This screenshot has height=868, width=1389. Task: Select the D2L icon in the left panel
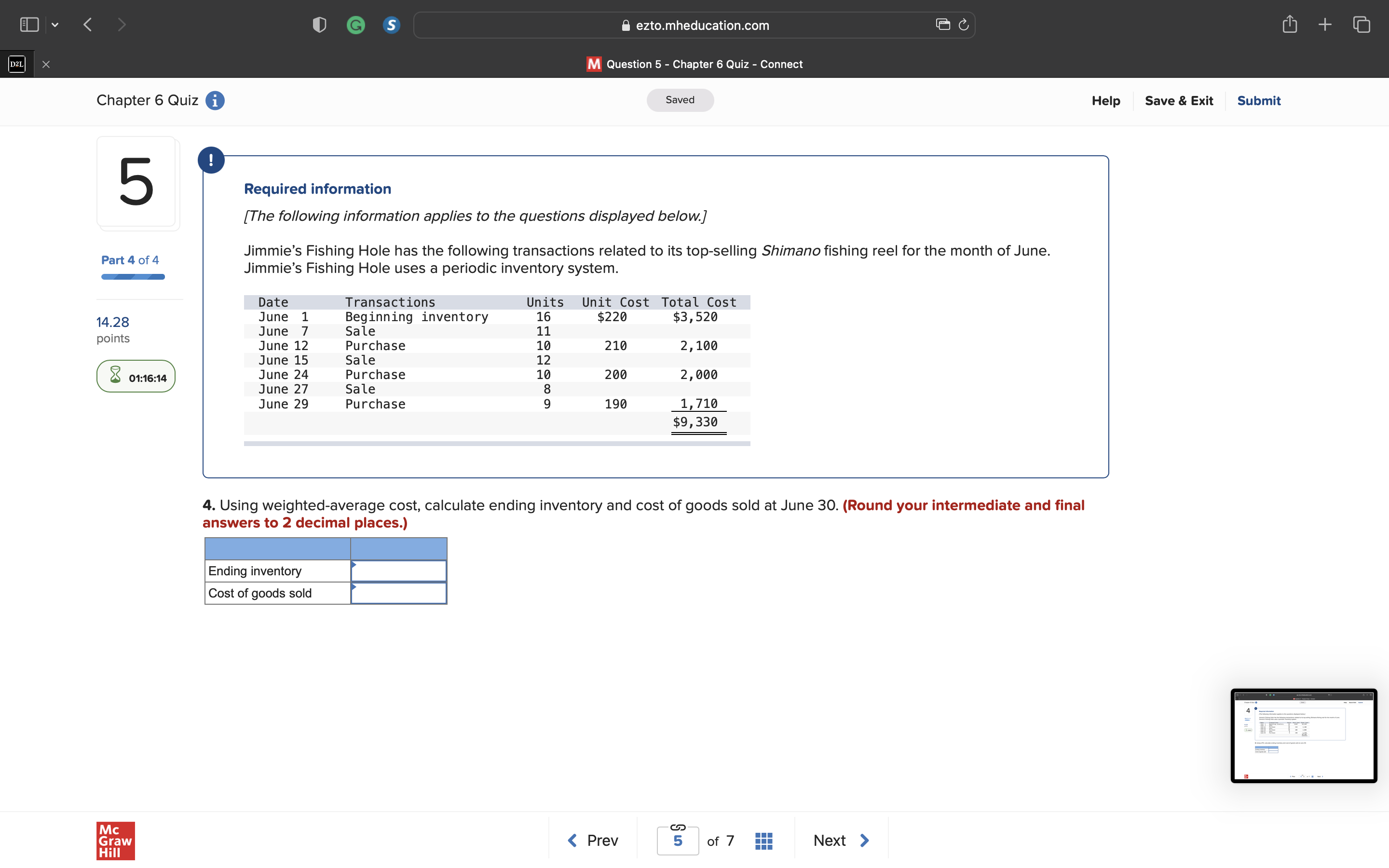(x=16, y=64)
